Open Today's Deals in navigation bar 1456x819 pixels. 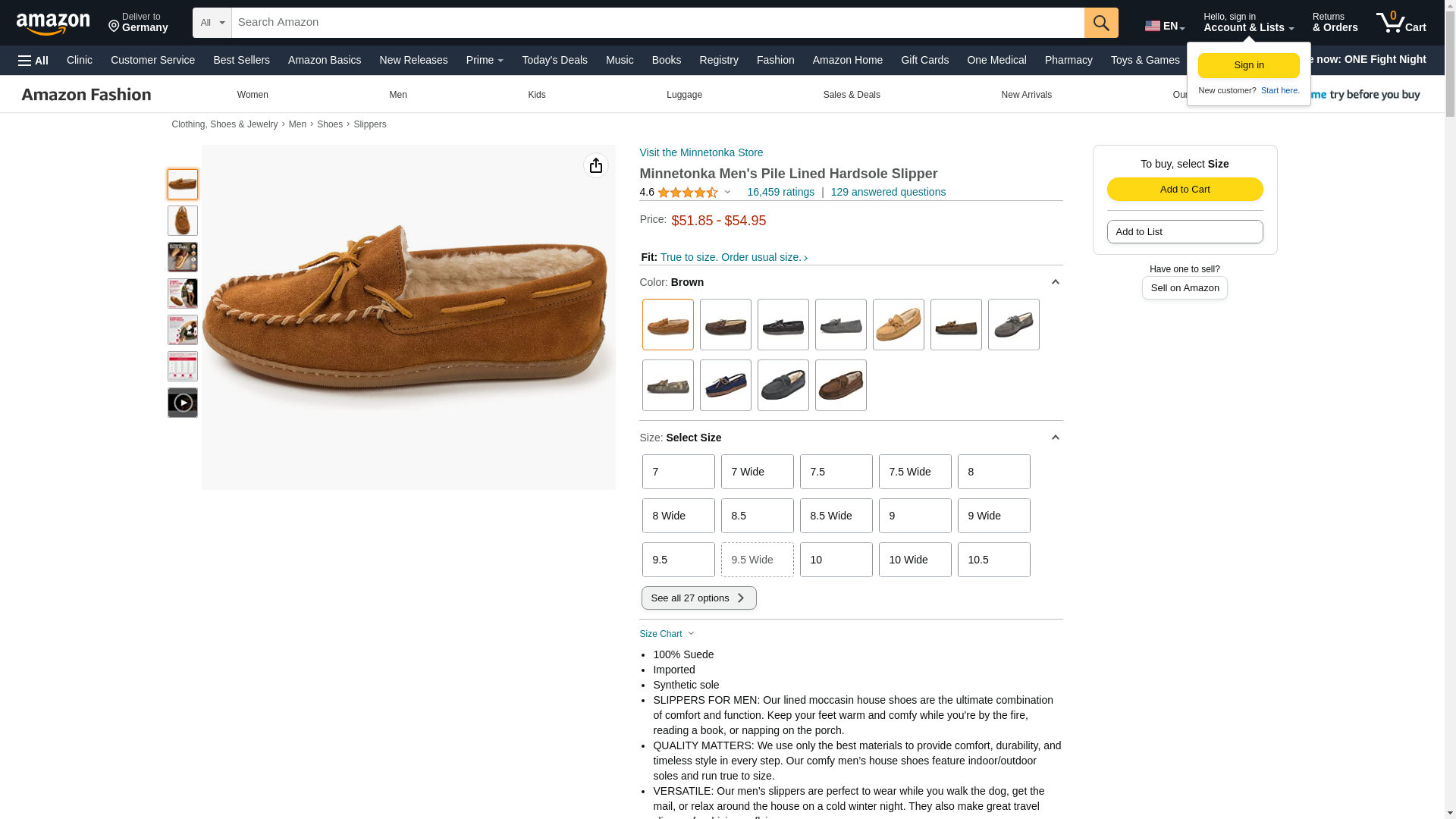pyautogui.click(x=554, y=60)
